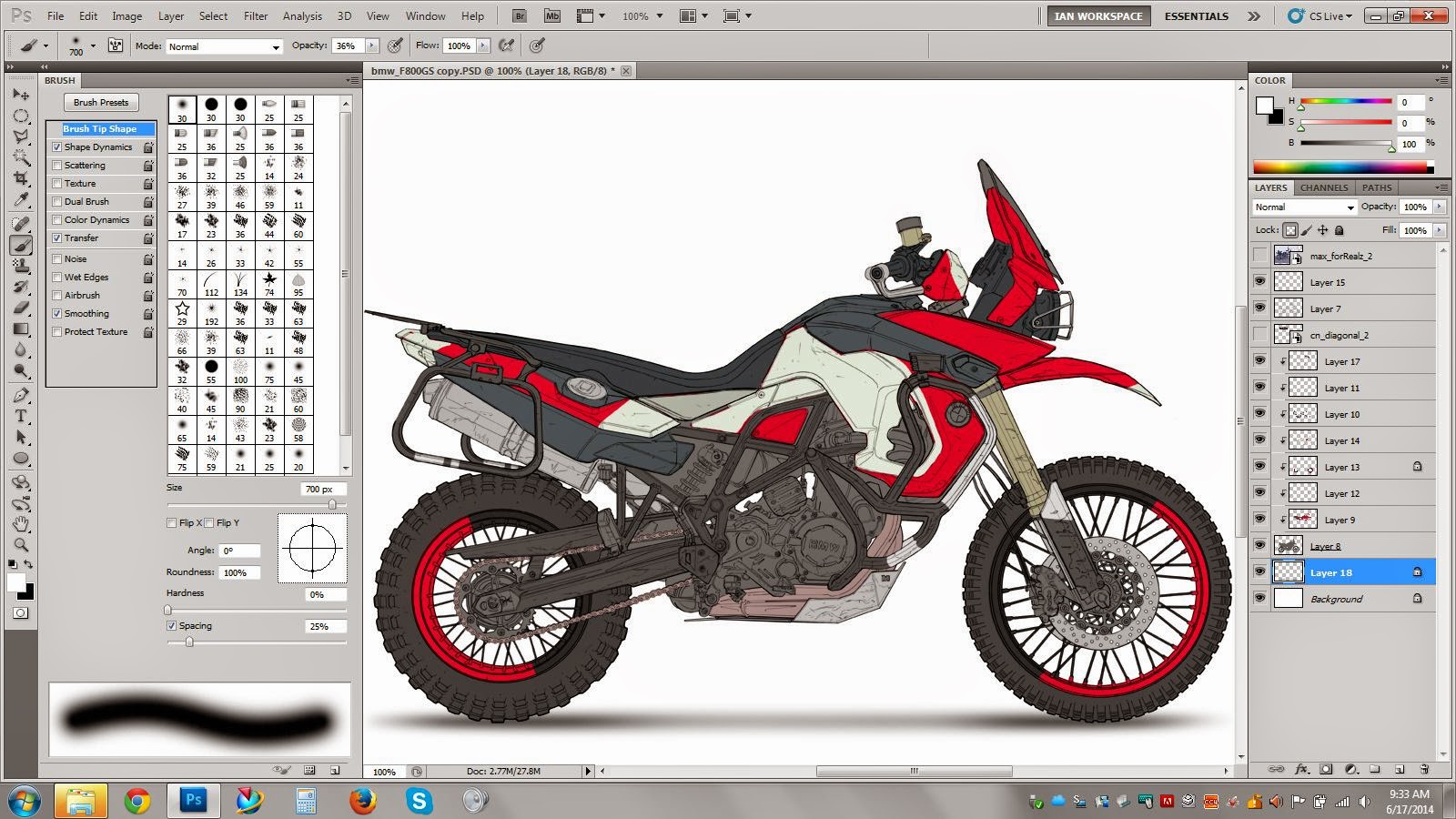The image size is (1456, 819).
Task: Open the Analysis menu
Action: (x=302, y=16)
